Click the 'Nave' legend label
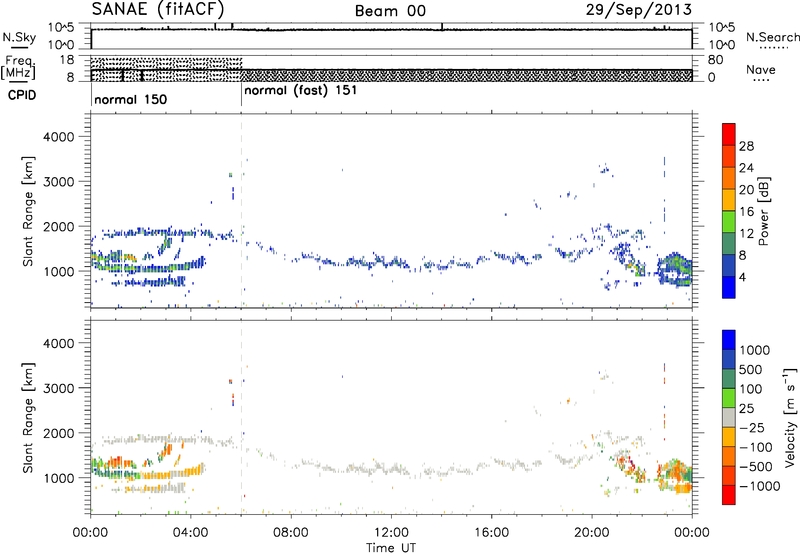Image resolution: width=800 pixels, height=554 pixels. pyautogui.click(x=761, y=69)
